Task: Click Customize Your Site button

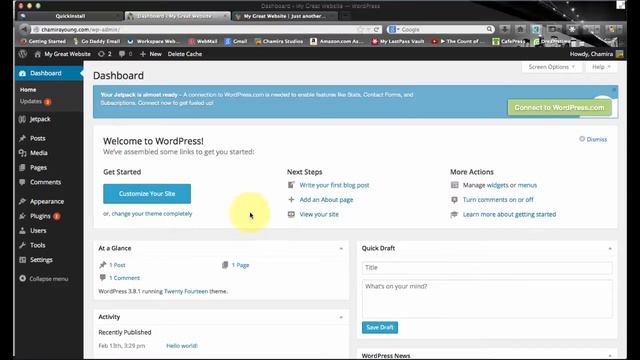Action: coord(147,193)
